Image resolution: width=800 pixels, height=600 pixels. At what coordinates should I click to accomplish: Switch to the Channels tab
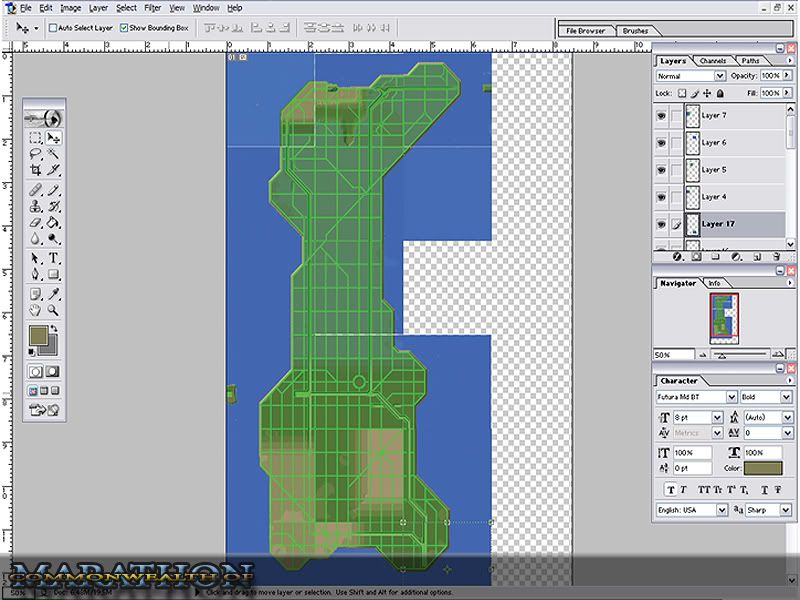pos(713,61)
